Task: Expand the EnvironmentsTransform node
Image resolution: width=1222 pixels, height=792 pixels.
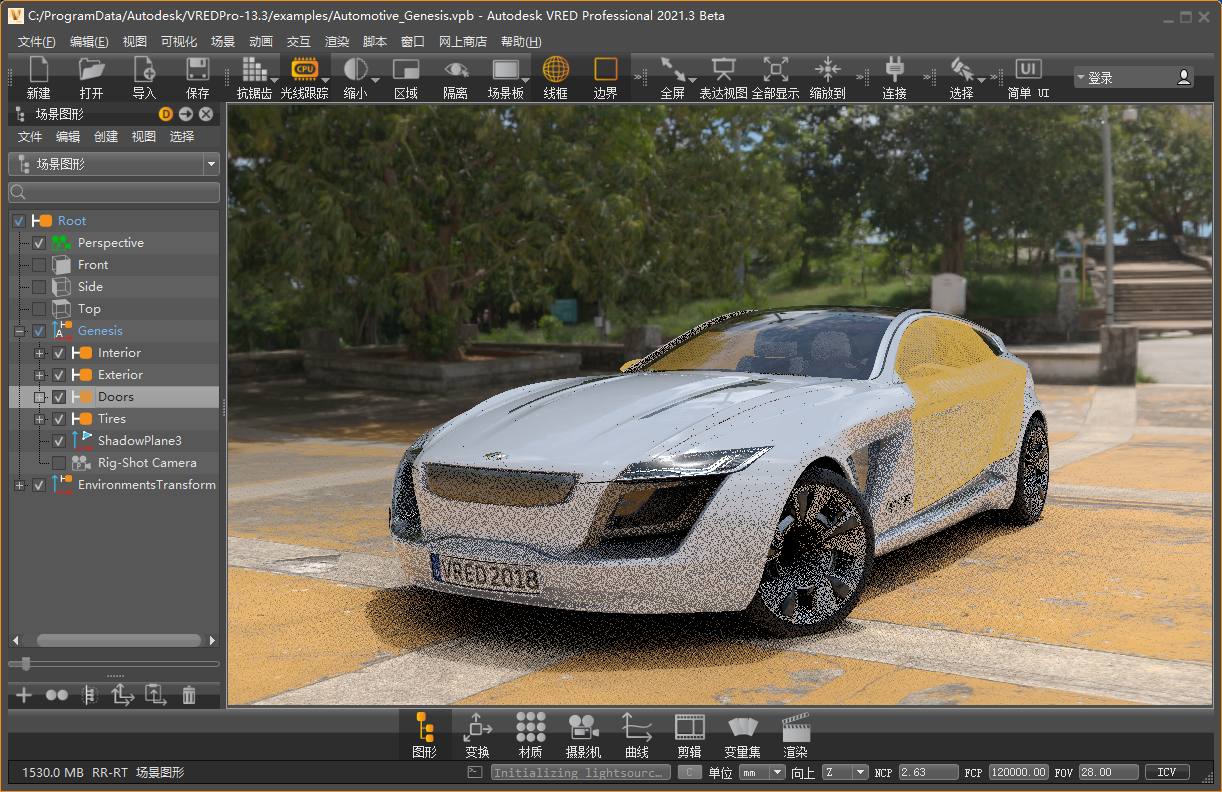Action: pos(20,485)
